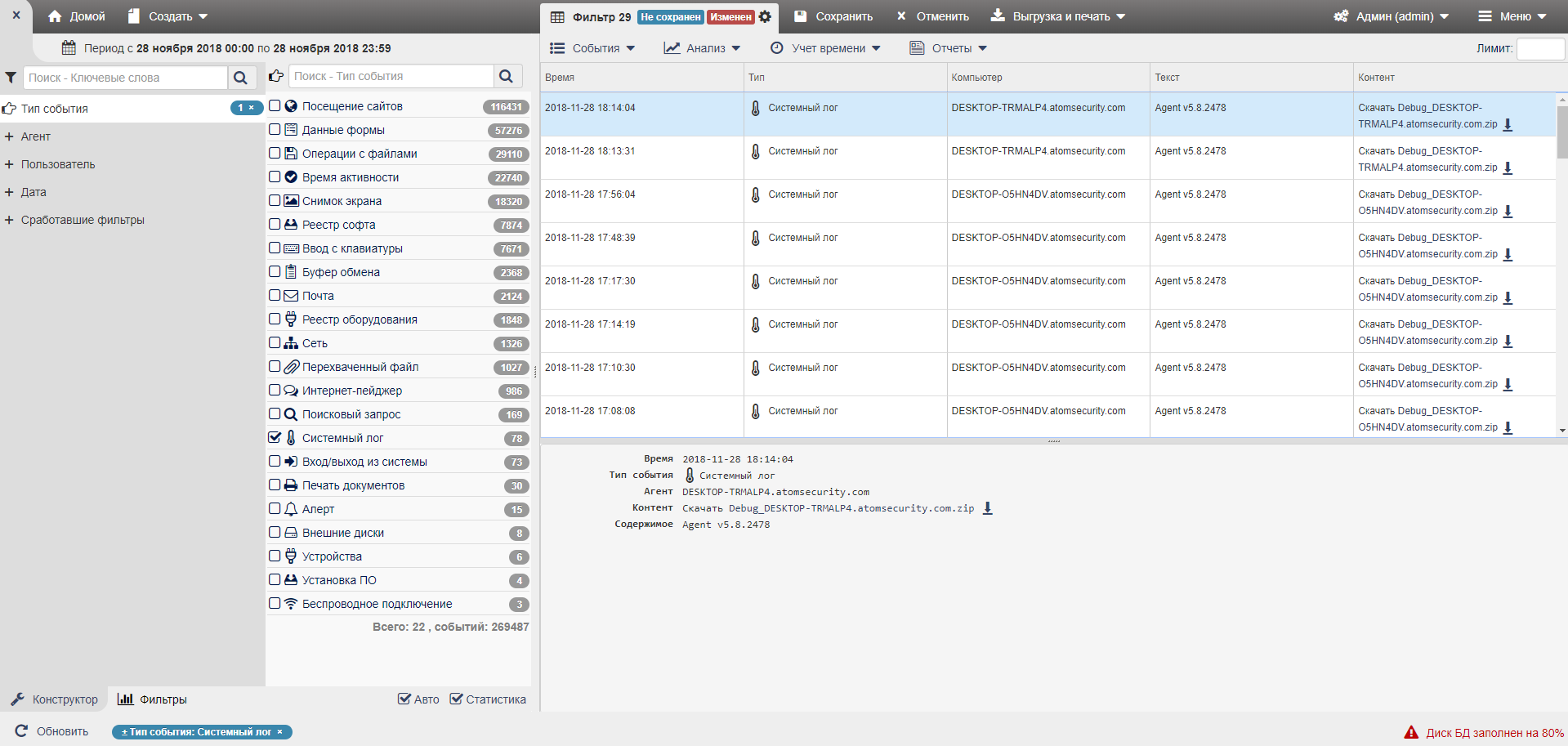The width and height of the screenshot is (1568, 746).
Task: Click download arrow in 18:14:04 row Контент cell
Action: (x=1508, y=125)
